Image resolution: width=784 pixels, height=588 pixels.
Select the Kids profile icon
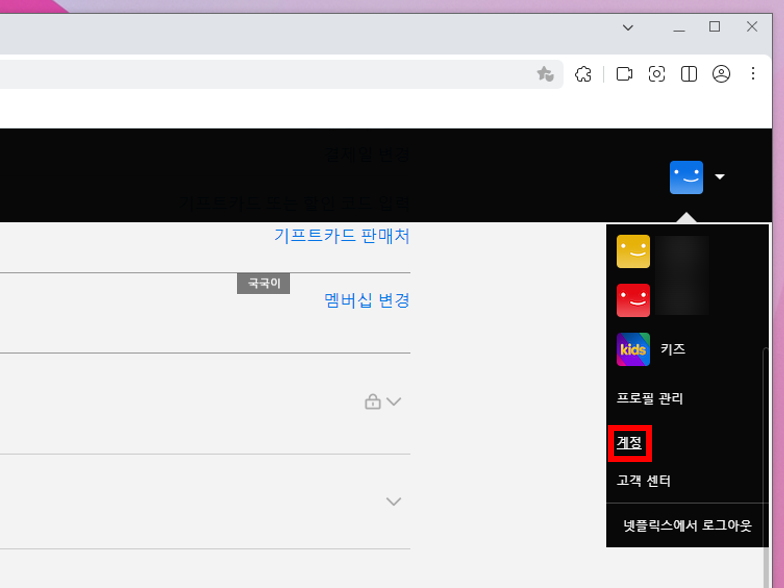633,350
